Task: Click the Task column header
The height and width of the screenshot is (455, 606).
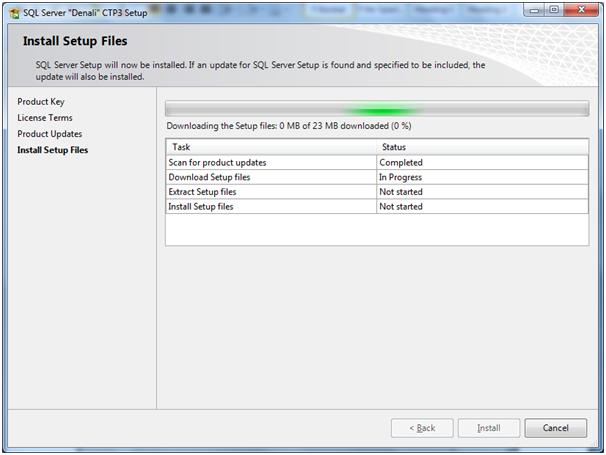Action: [271, 147]
